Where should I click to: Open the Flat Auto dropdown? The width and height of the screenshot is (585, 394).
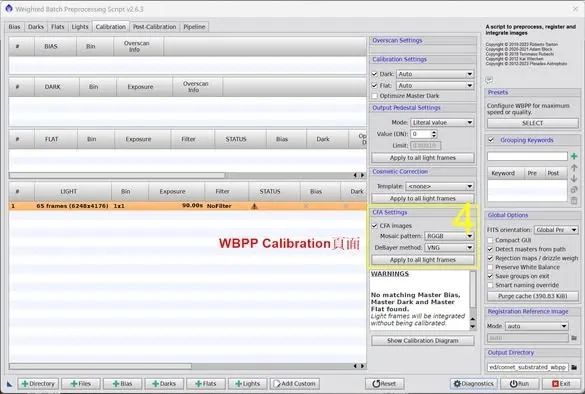(435, 85)
